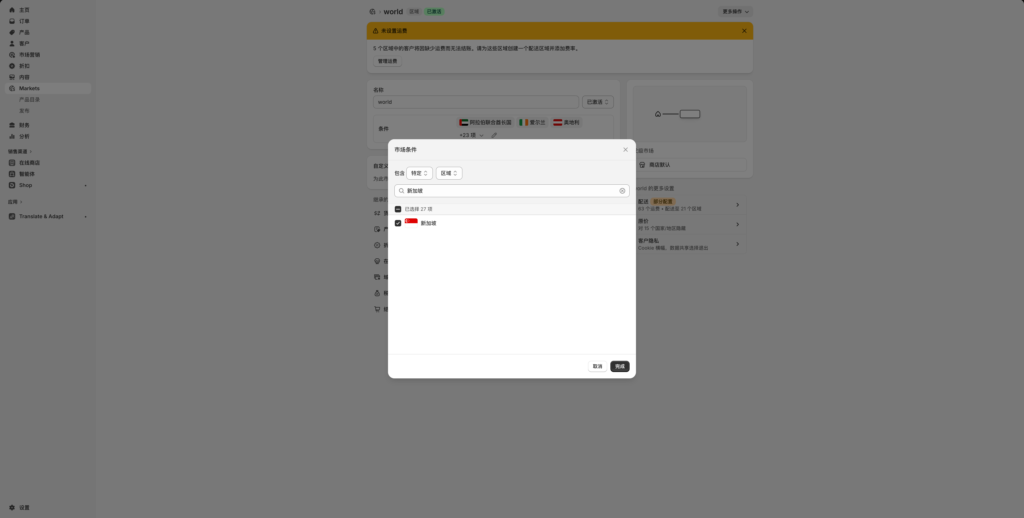Open the 配送 settings row chevron
Image resolution: width=1024 pixels, height=518 pixels.
coord(737,205)
